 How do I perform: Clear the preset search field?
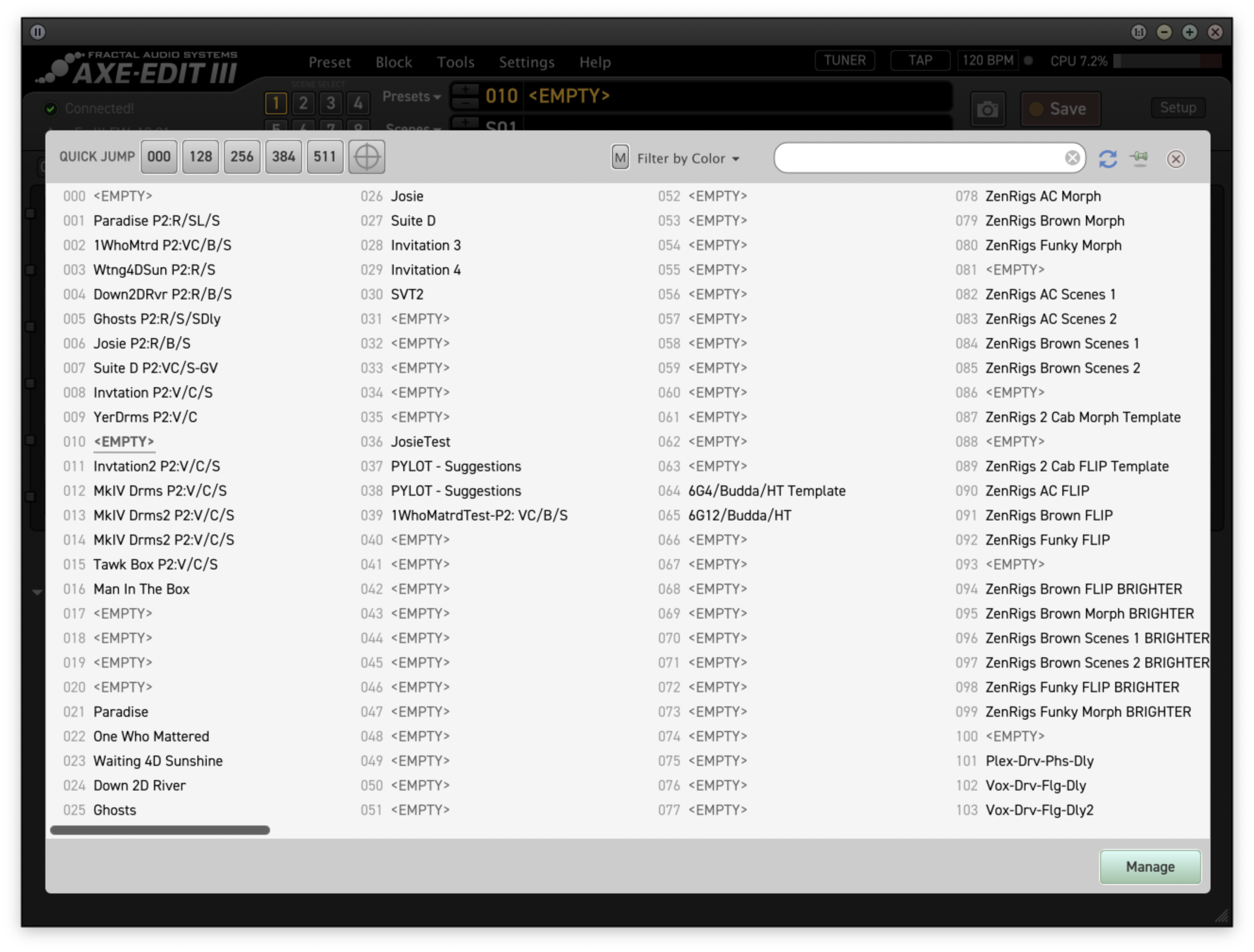[x=1071, y=158]
